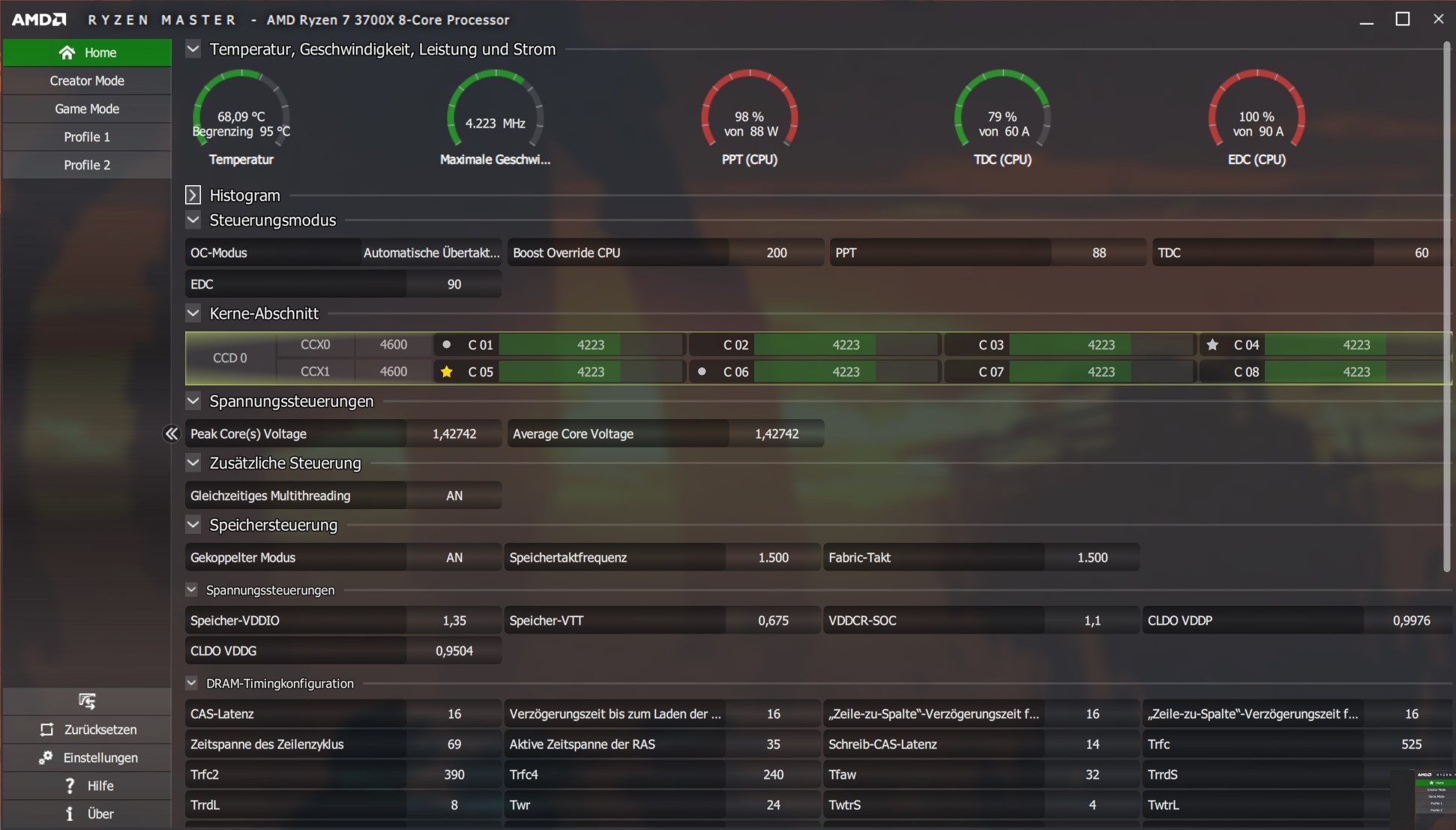Click the vertical scrollbar on right

click(1446, 307)
